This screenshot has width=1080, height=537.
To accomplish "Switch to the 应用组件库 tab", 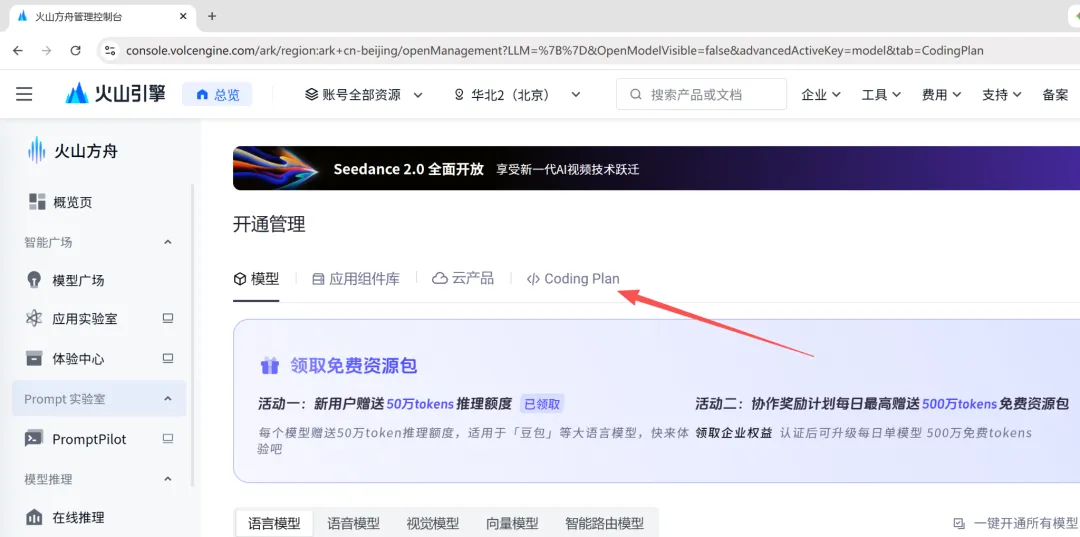I will [355, 279].
